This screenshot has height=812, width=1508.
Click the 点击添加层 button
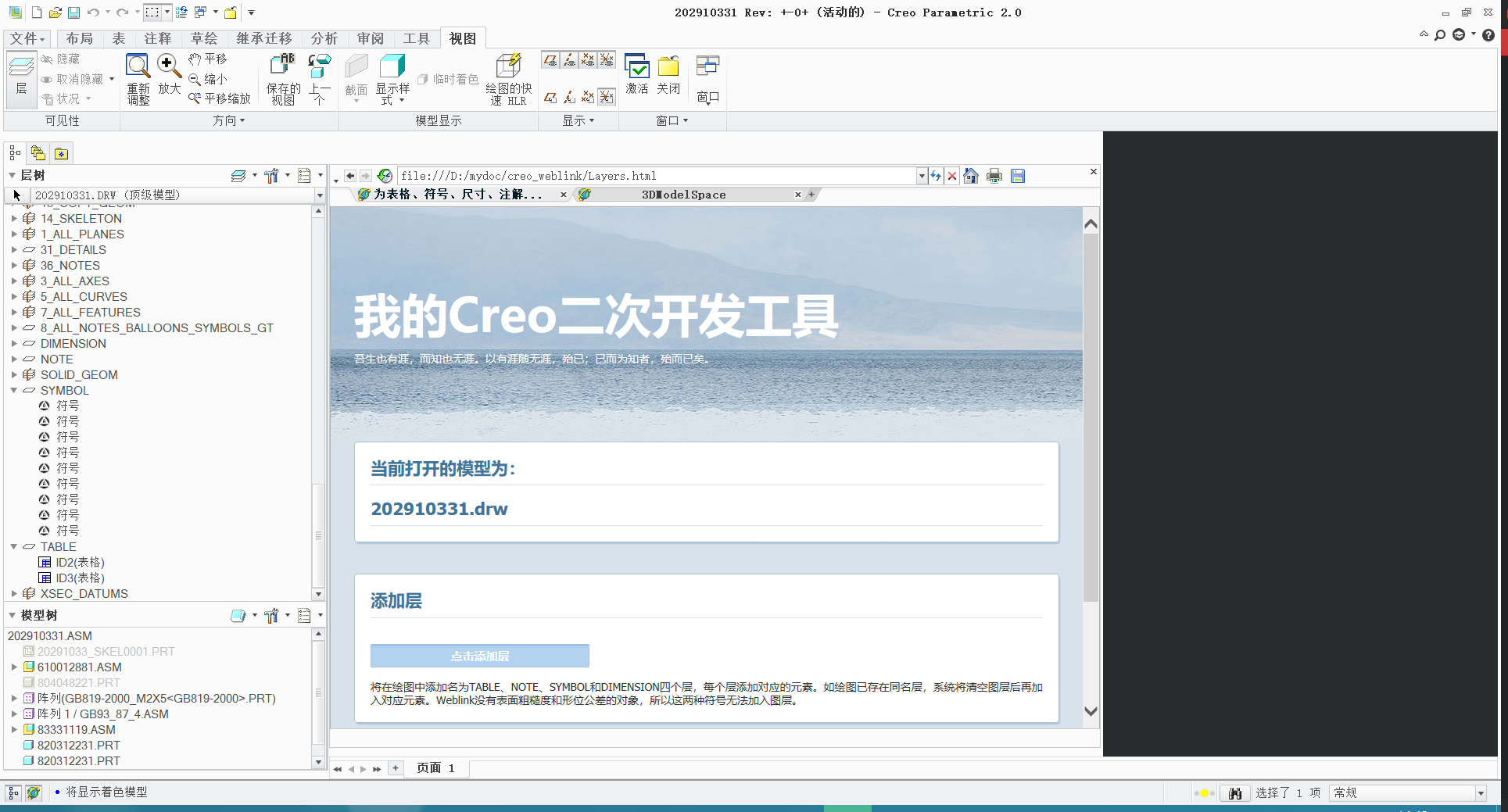(480, 656)
